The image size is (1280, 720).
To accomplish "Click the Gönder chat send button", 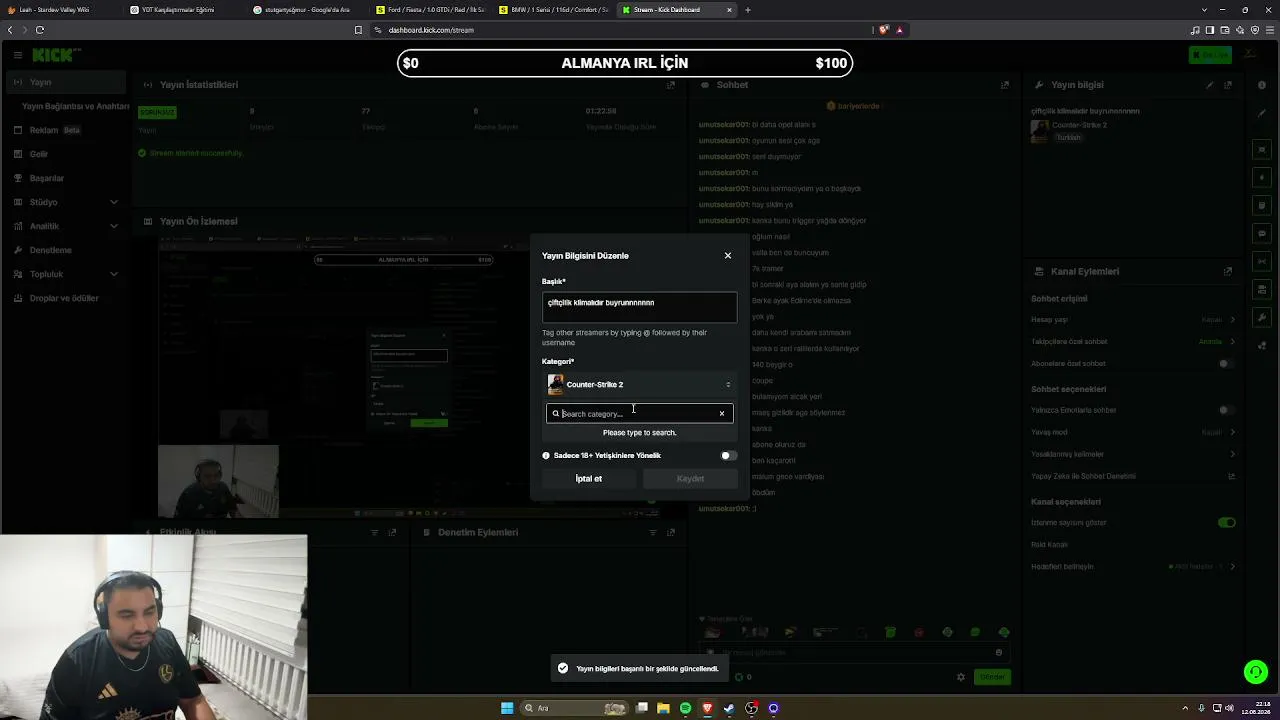I will click(992, 677).
